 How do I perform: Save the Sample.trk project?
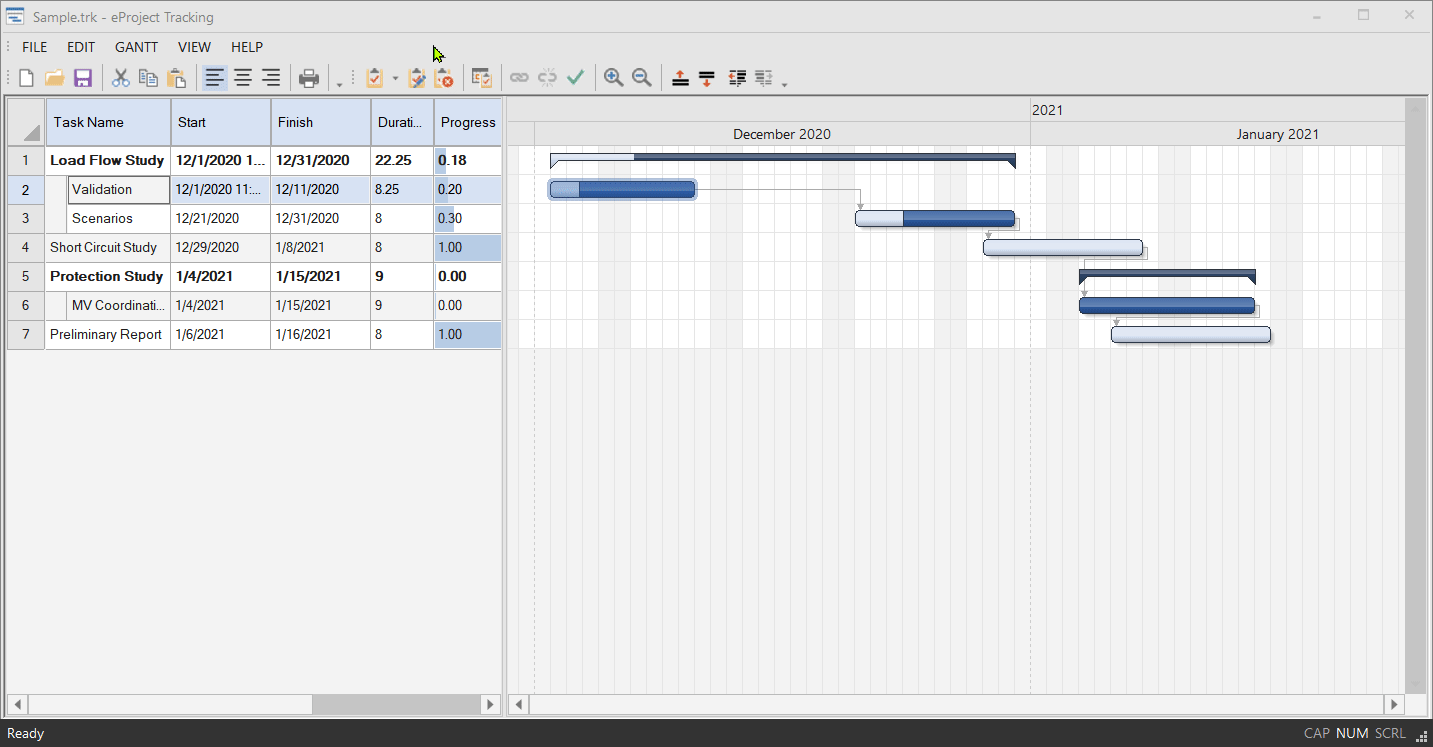(83, 78)
